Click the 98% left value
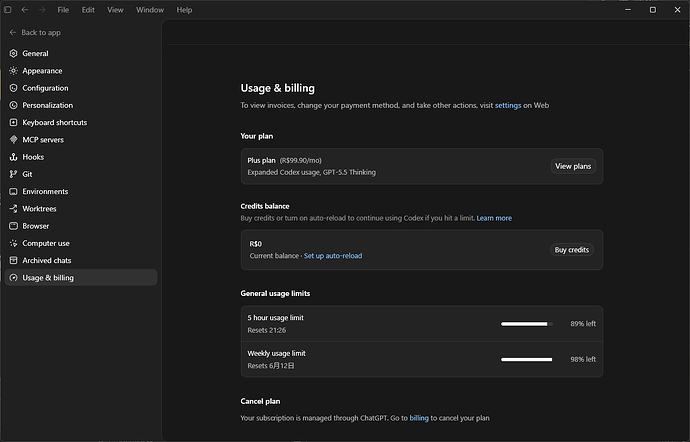The height and width of the screenshot is (442, 690). click(583, 359)
